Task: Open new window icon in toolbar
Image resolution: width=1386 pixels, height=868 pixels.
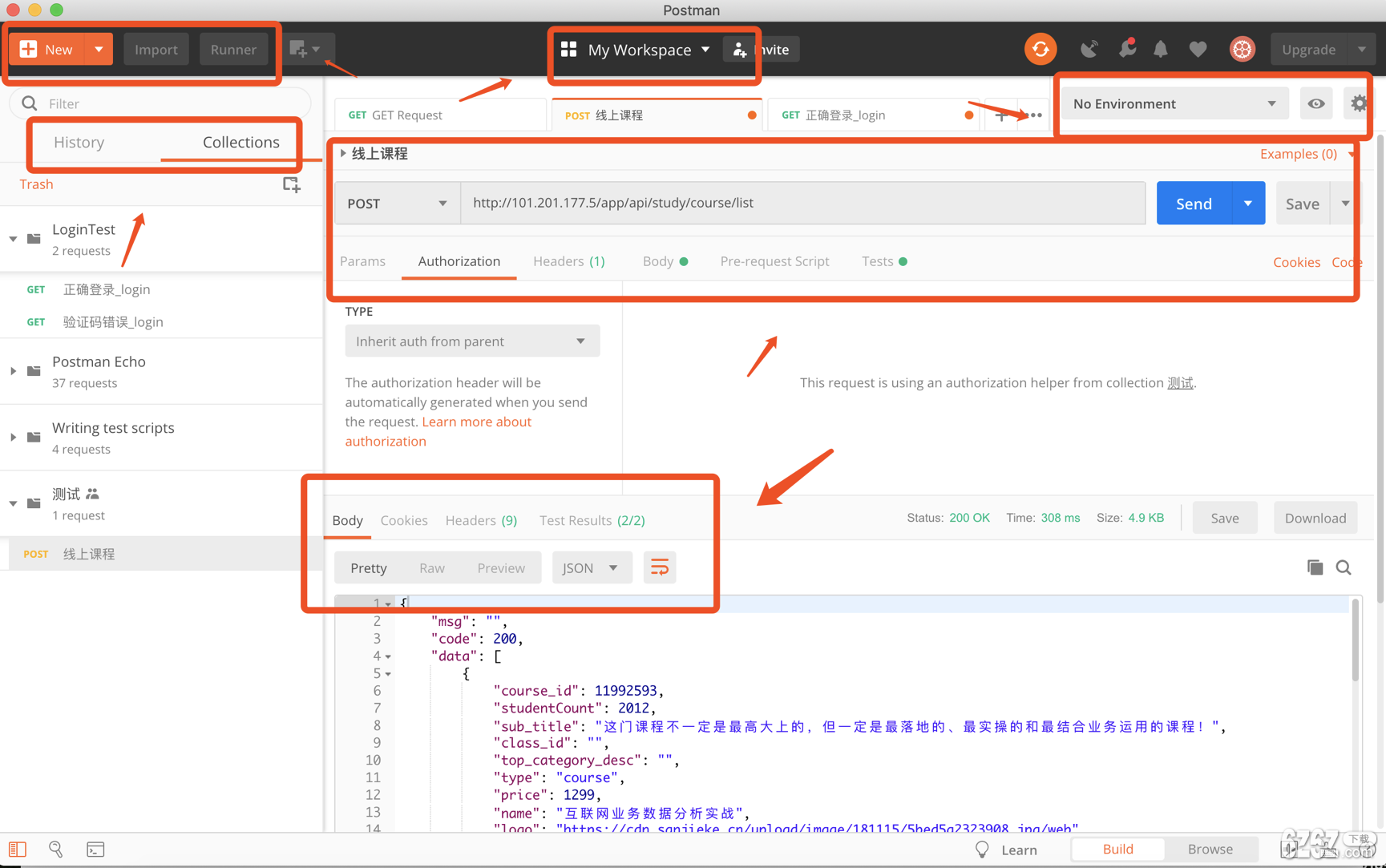Action: (x=305, y=50)
